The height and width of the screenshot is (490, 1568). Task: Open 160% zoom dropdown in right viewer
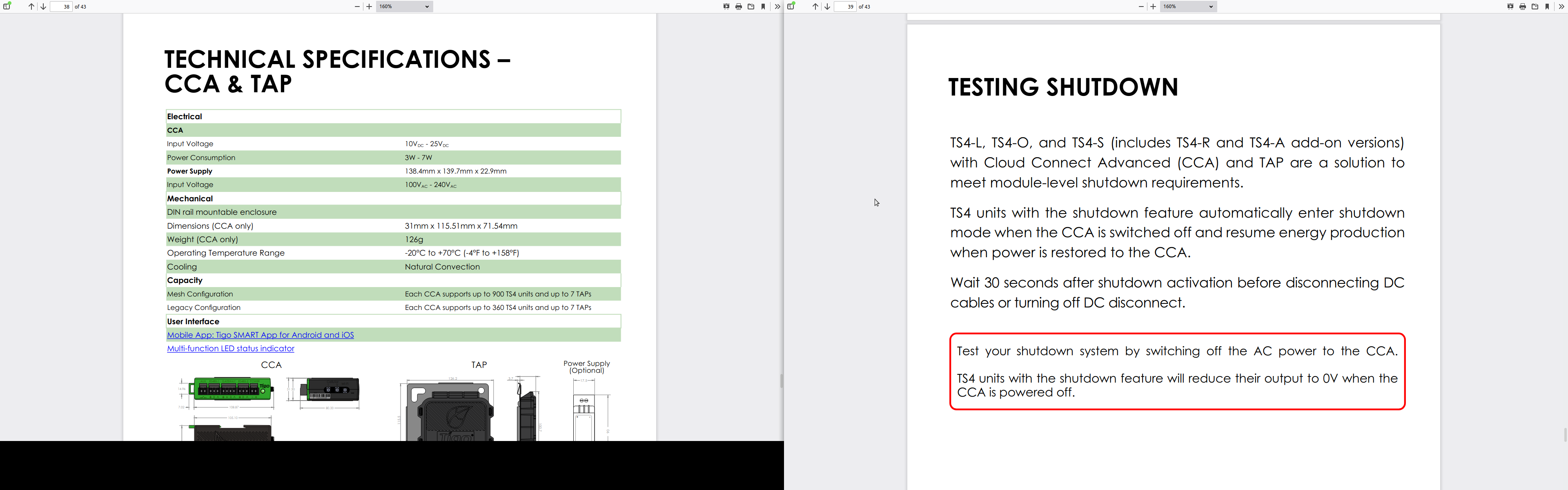[x=1188, y=7]
